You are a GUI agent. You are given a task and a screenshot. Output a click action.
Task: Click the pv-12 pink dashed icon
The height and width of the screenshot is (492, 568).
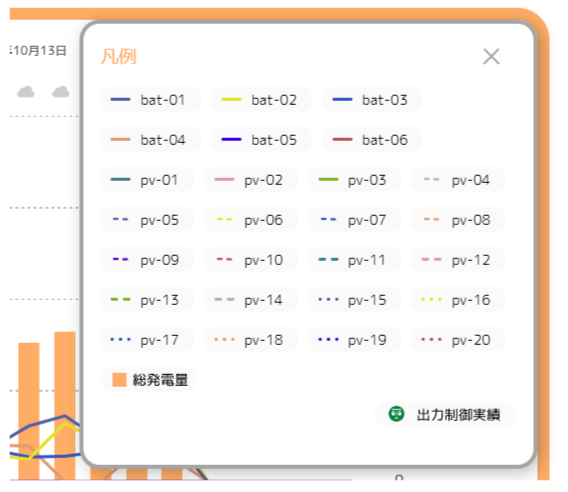point(431,259)
